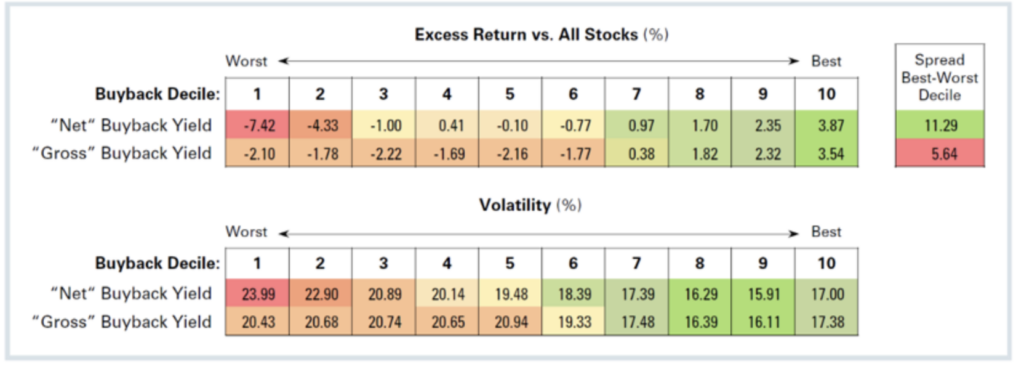Select the Spread Best-Worst Decile header
The image size is (1024, 366).
[940, 77]
